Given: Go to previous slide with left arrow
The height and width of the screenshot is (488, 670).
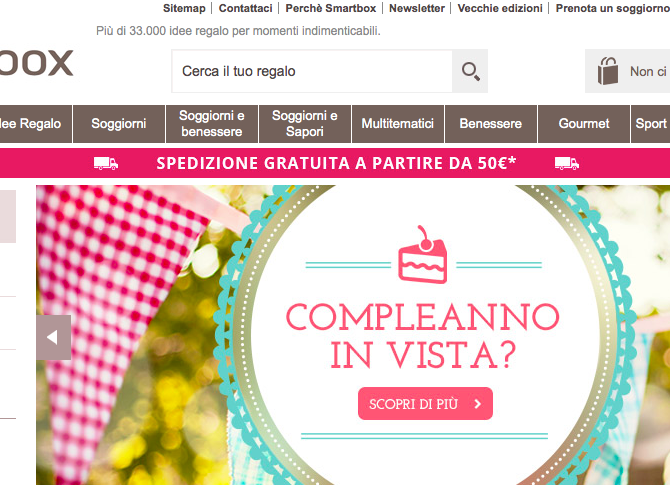Looking at the screenshot, I should pos(53,337).
